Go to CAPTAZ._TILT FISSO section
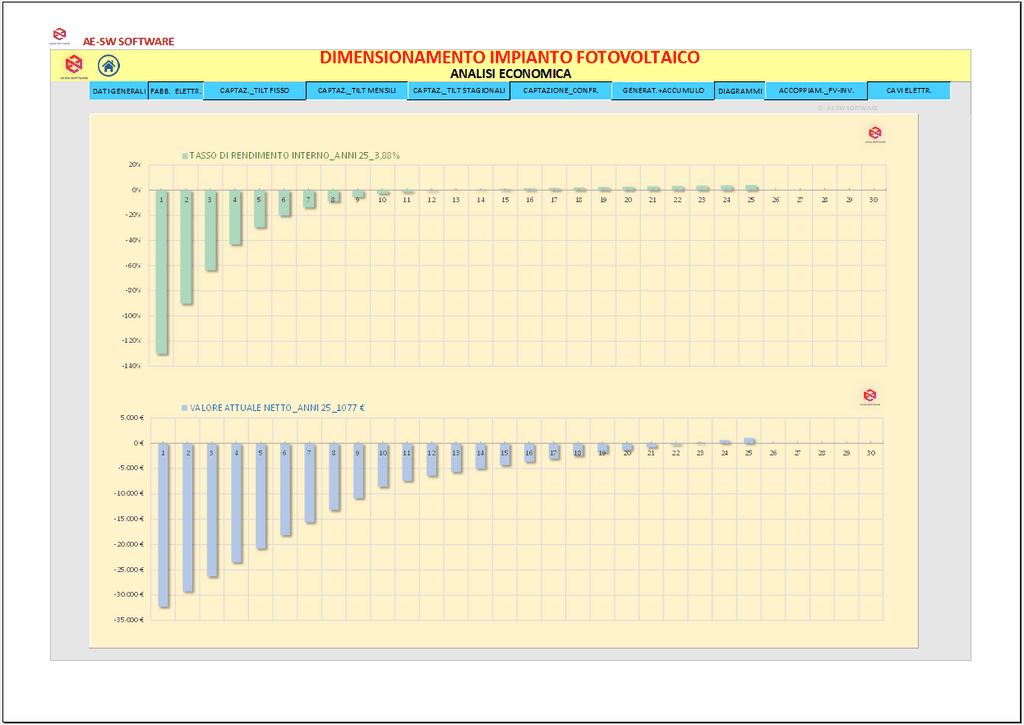This screenshot has height=725, width=1024. point(254,91)
